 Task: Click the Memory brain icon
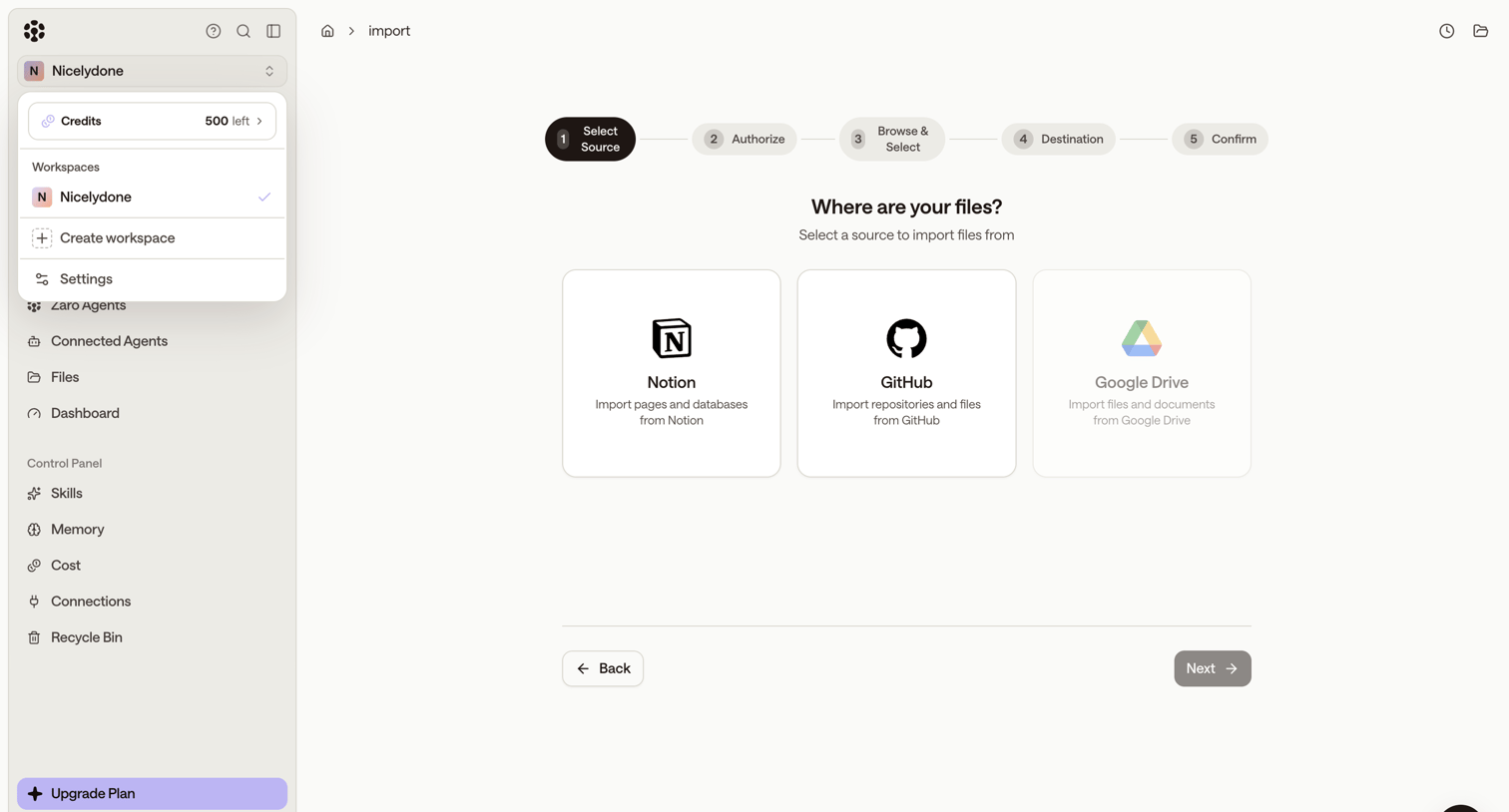pyautogui.click(x=34, y=530)
